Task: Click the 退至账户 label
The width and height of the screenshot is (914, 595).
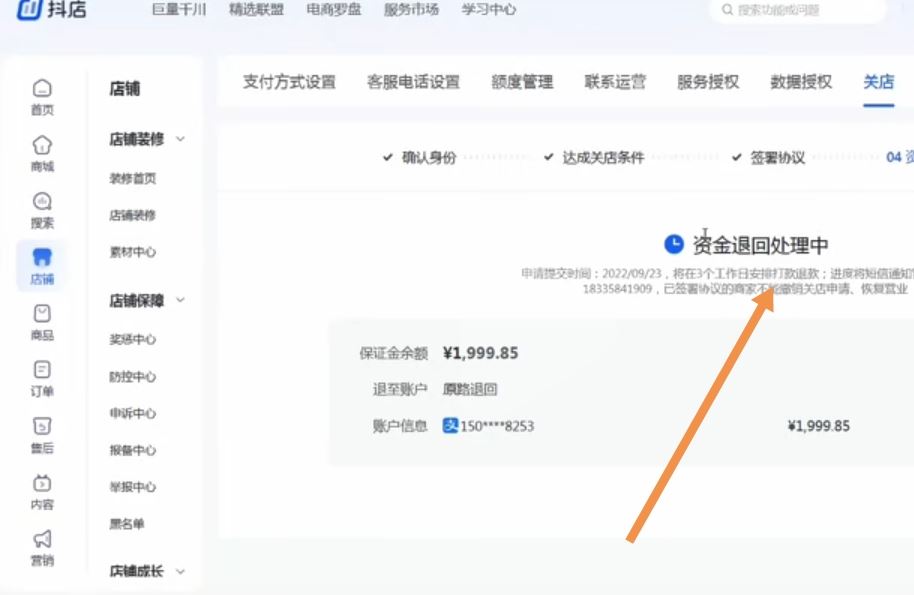Action: click(x=400, y=389)
